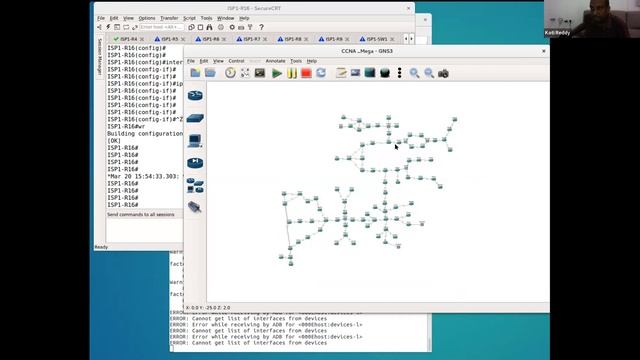
Task: Click SecureCRT session options gear icon
Action: click(232, 27)
